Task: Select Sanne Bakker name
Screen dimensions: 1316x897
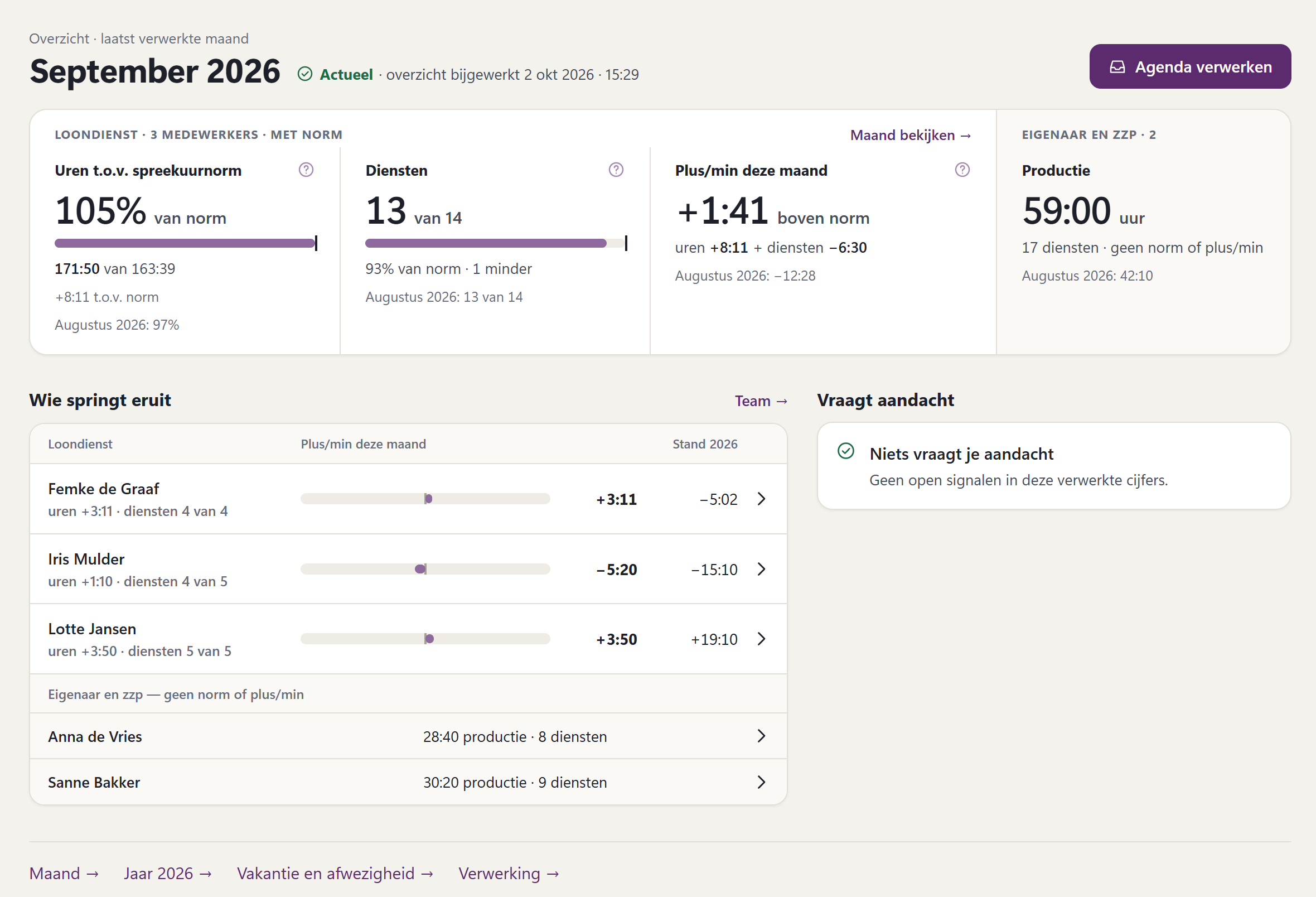Action: (x=94, y=783)
